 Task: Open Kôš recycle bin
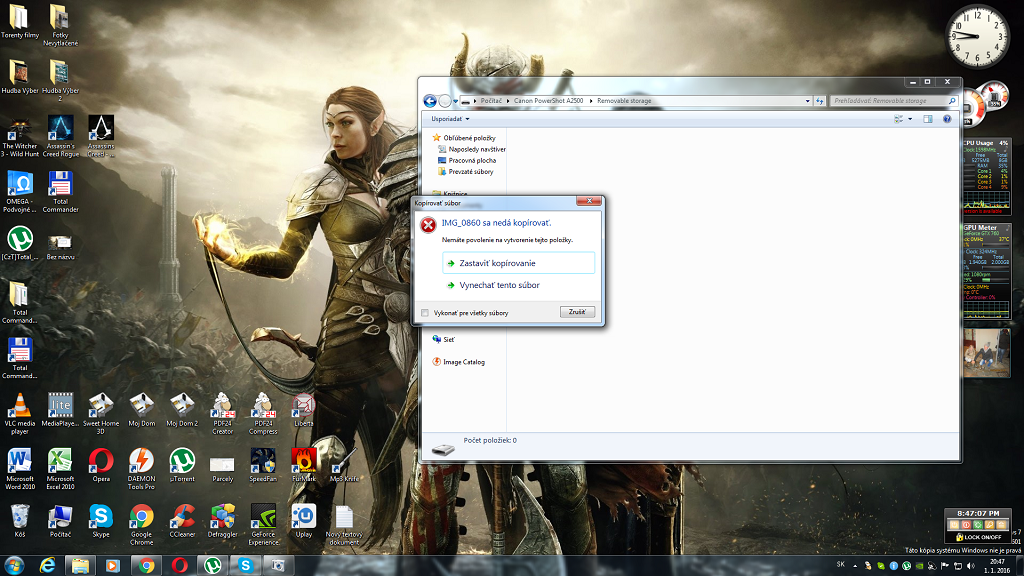click(20, 520)
